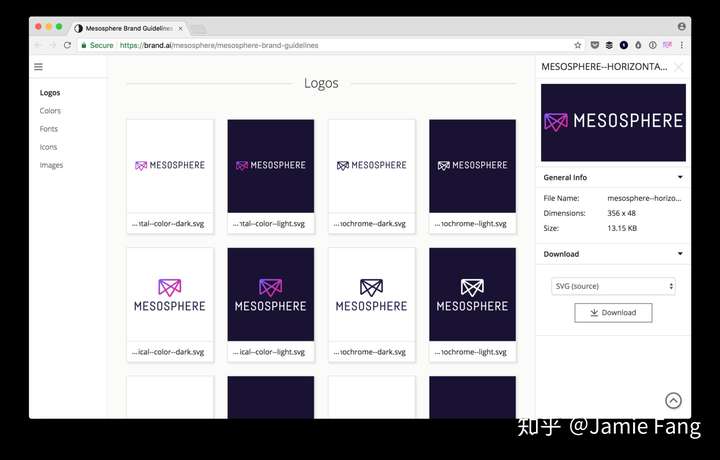Viewport: 720px width, 460px height.
Task: Click file name value mesosphere--horizo...
Action: (x=644, y=198)
